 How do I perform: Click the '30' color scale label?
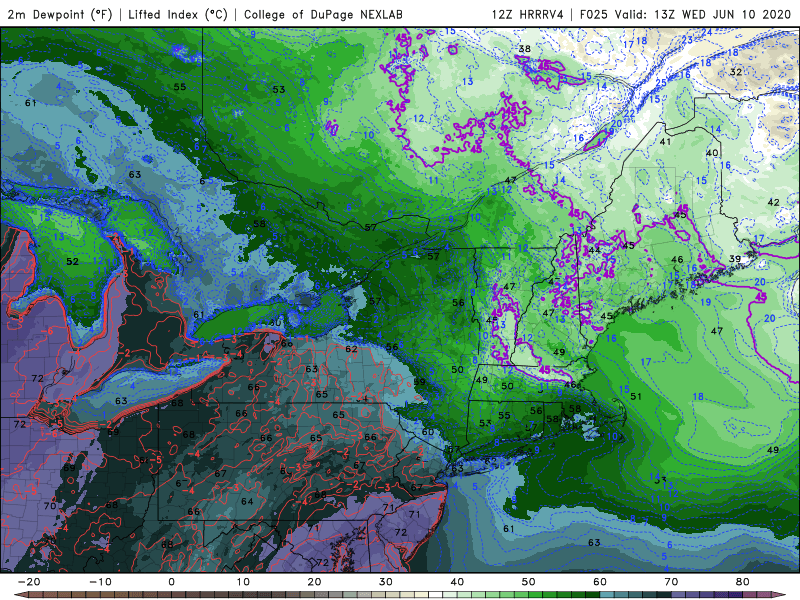tap(386, 582)
